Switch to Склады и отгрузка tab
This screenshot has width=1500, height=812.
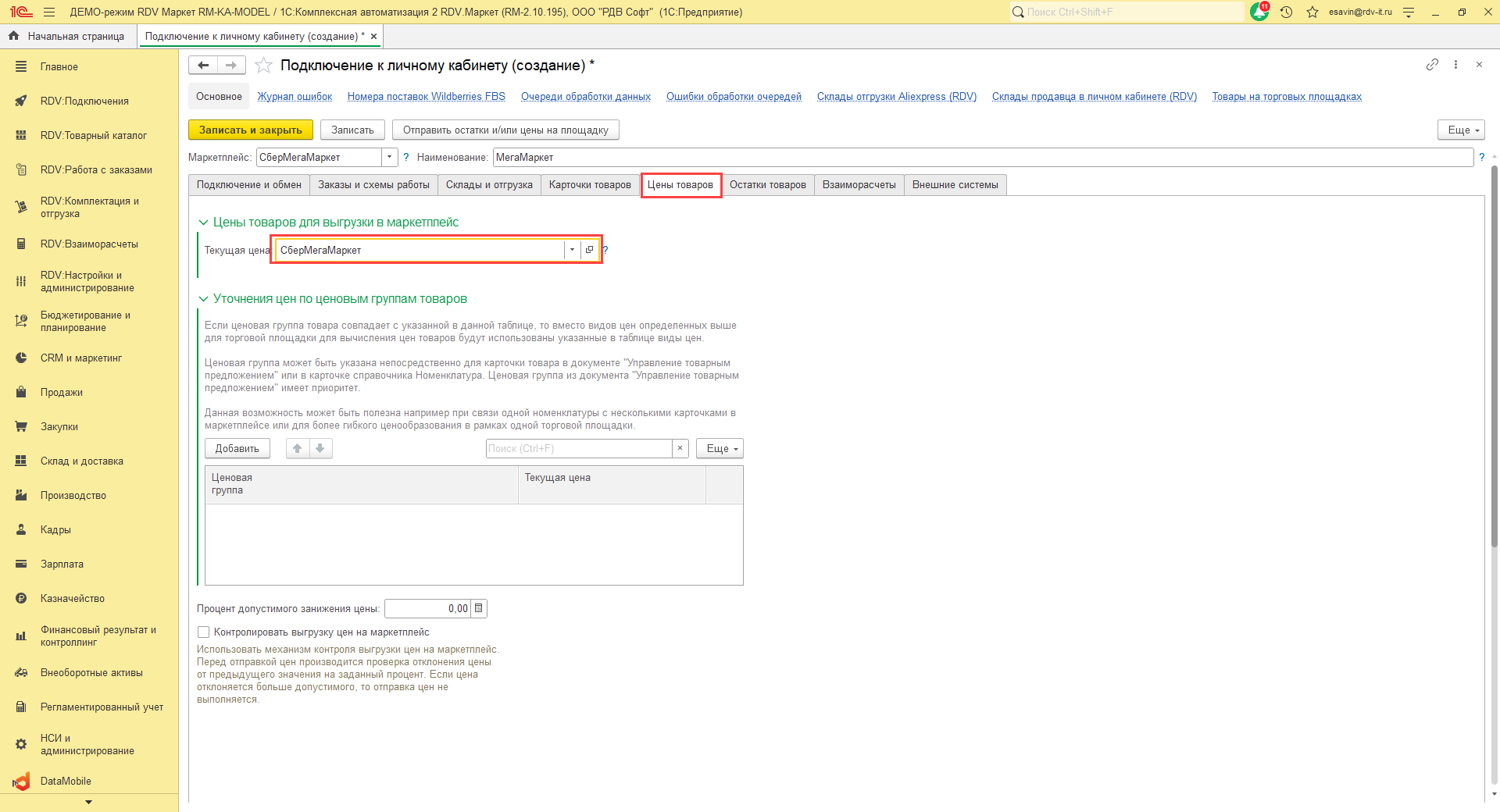tap(489, 185)
